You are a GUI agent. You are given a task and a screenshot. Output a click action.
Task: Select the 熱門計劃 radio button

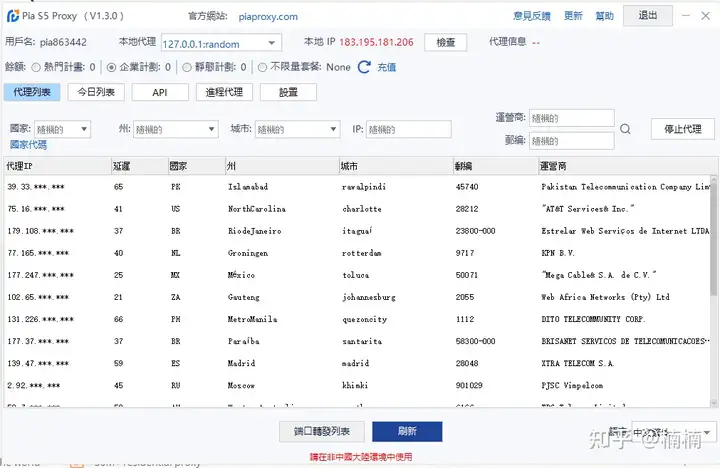(x=36, y=68)
